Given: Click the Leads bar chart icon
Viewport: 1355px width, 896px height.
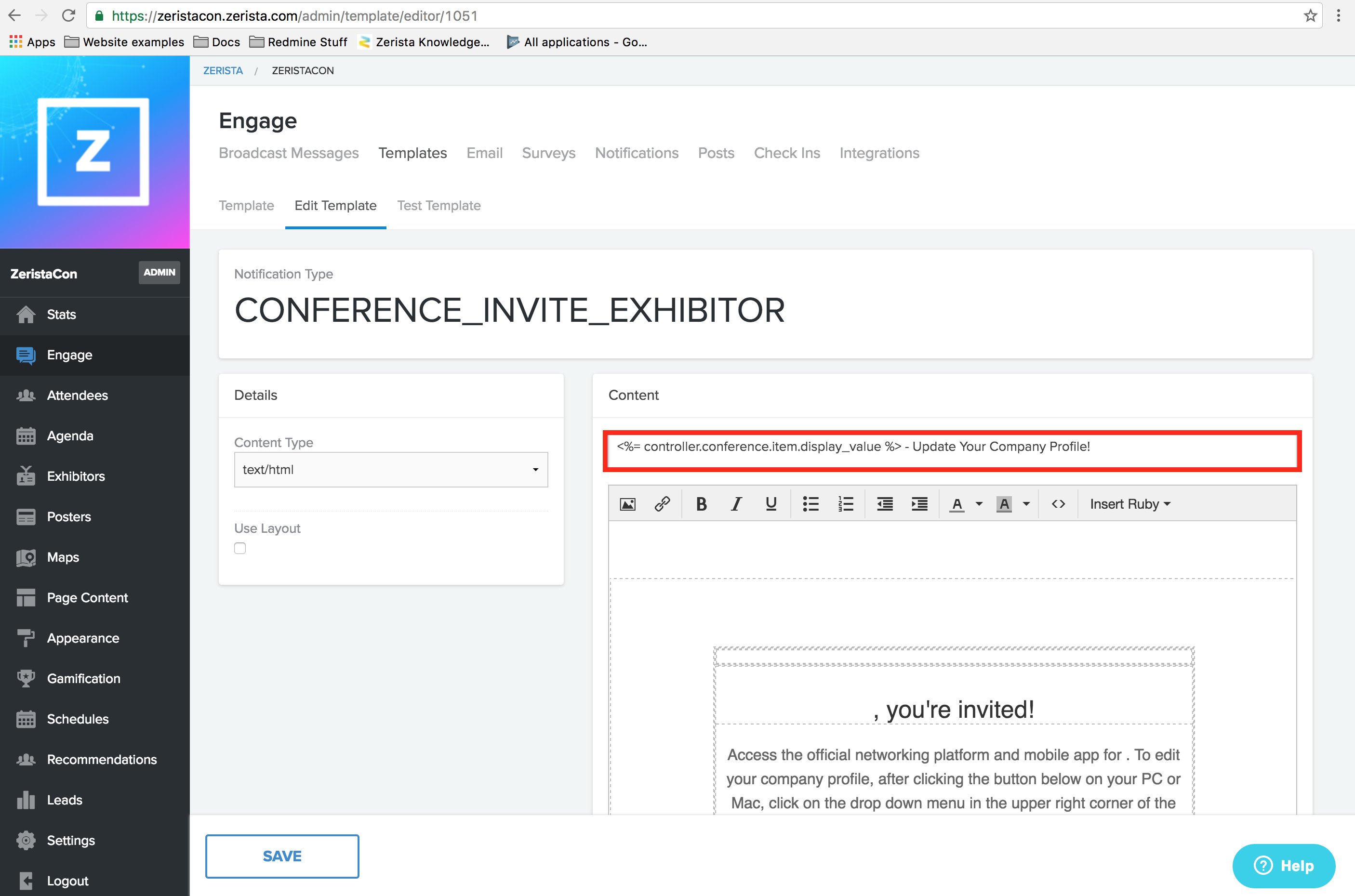Looking at the screenshot, I should [x=26, y=800].
